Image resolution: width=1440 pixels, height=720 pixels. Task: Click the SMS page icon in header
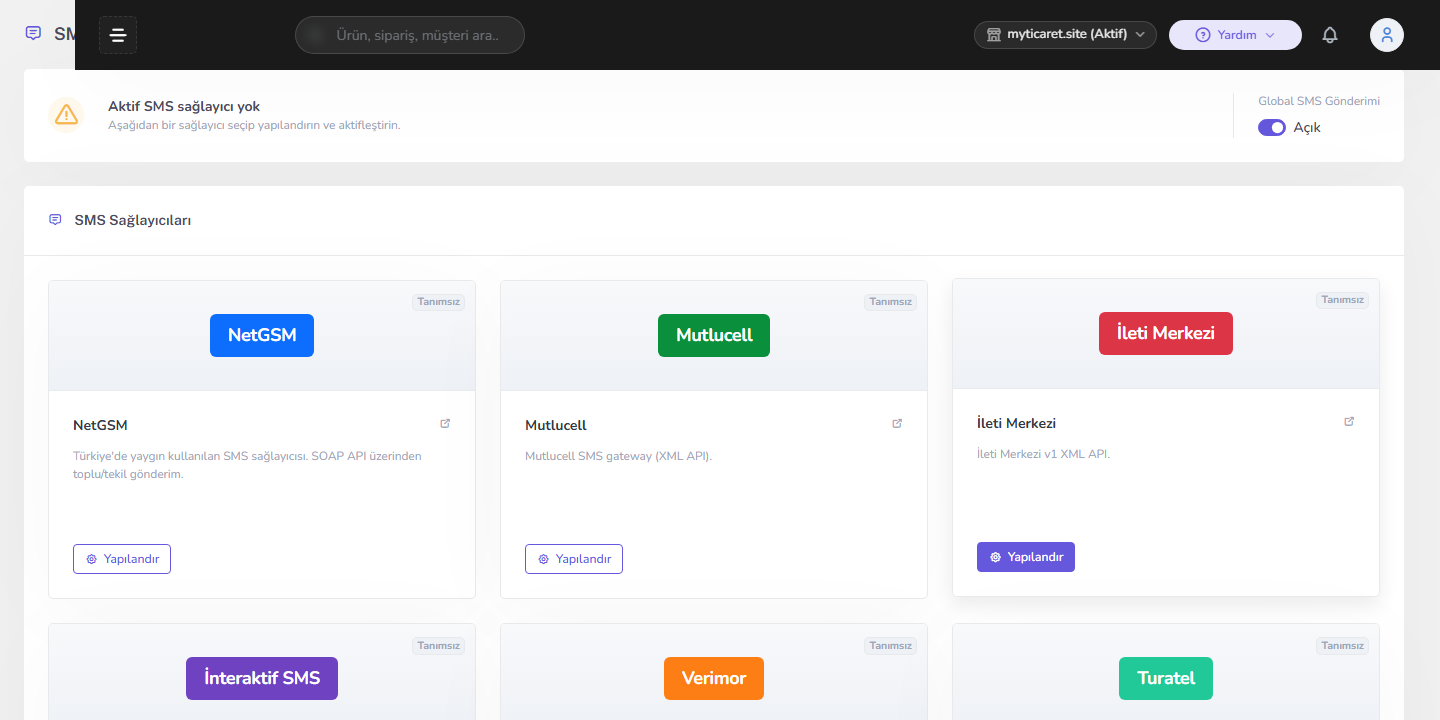tap(33, 33)
